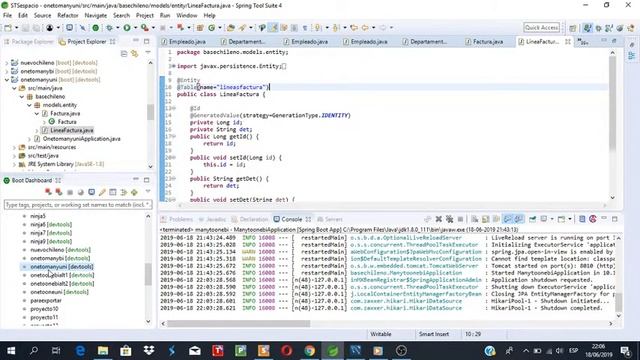Viewport: 640px width, 360px height.
Task: Select onetomanyuni in the Boot Dashboard
Action: [x=61, y=267]
